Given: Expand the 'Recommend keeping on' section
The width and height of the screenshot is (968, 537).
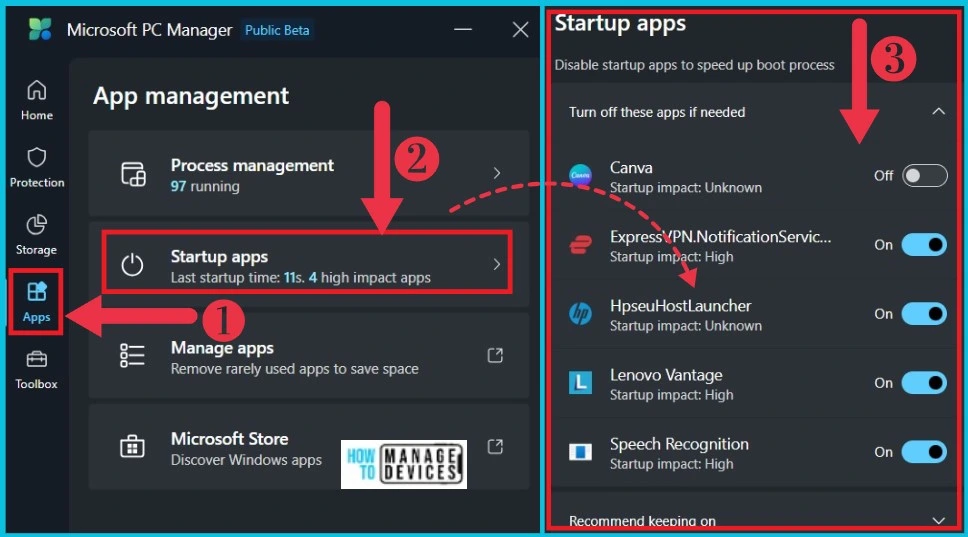Looking at the screenshot, I should [938, 520].
